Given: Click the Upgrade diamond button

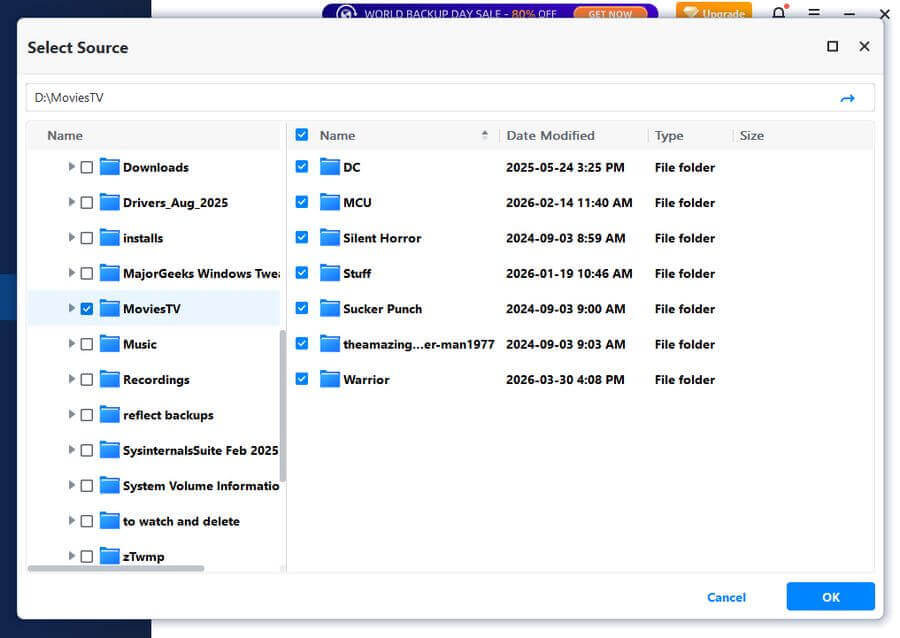Looking at the screenshot, I should 714,14.
